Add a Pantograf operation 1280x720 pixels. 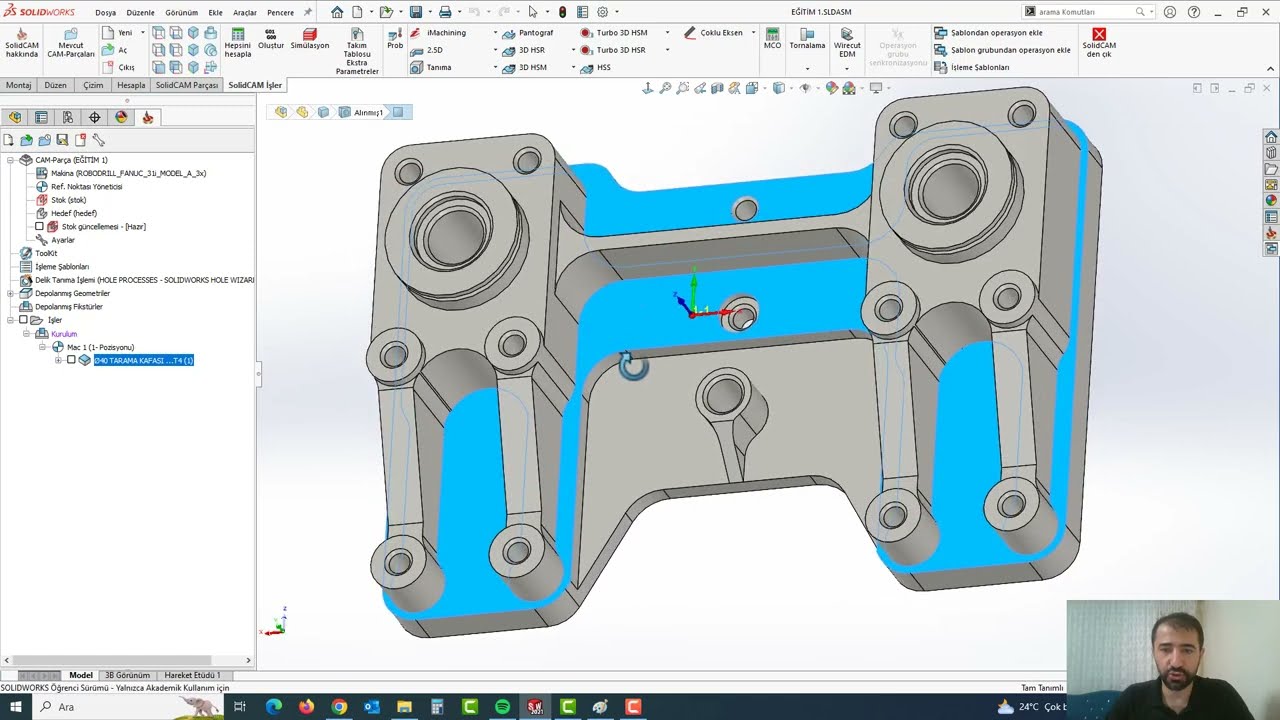pos(528,33)
